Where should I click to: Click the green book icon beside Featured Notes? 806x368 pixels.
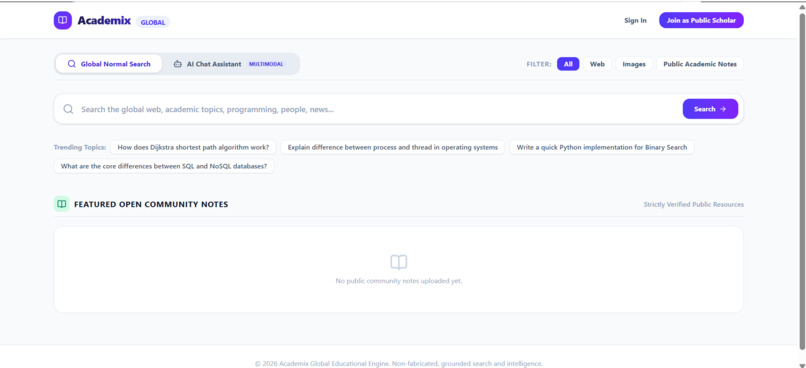62,204
